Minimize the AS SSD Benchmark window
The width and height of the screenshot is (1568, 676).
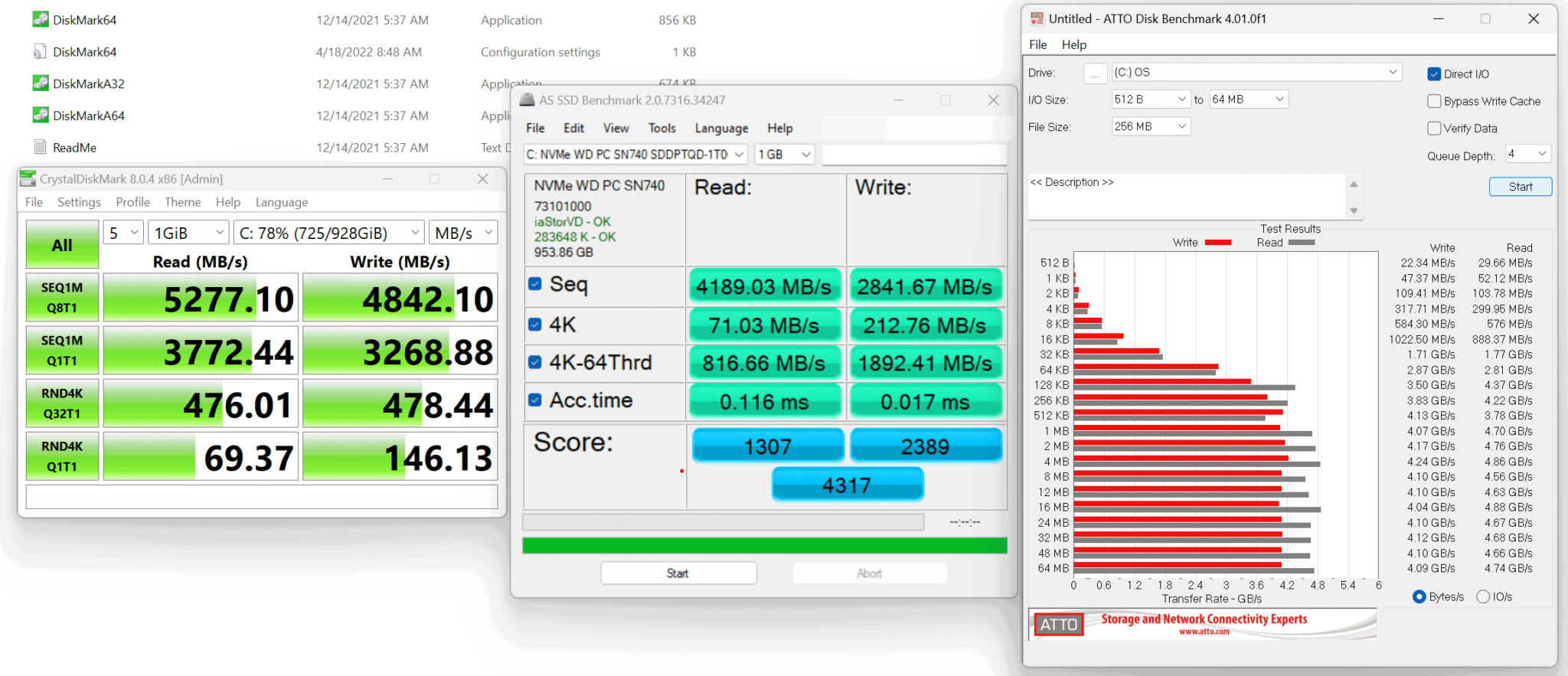tap(898, 100)
